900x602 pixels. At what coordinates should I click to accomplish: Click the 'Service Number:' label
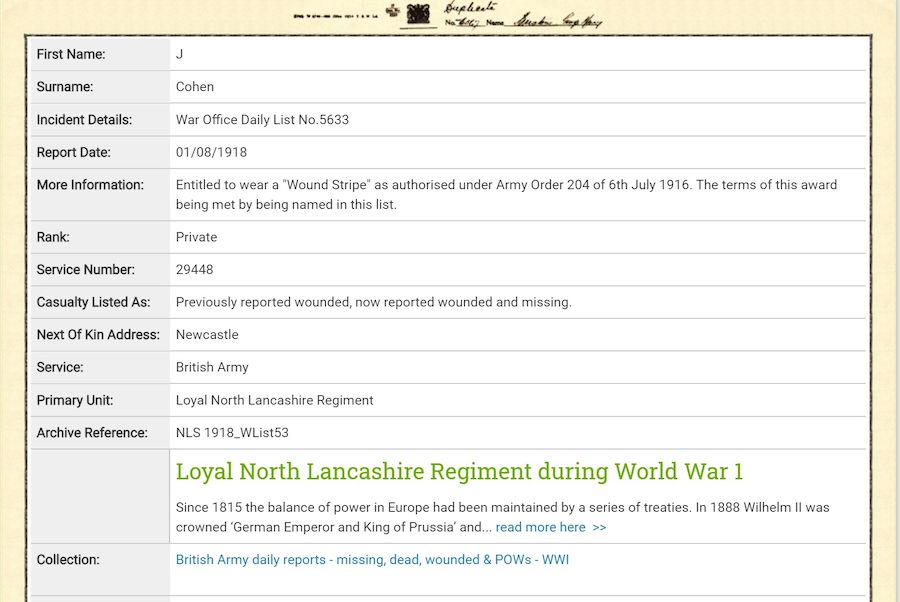point(86,269)
